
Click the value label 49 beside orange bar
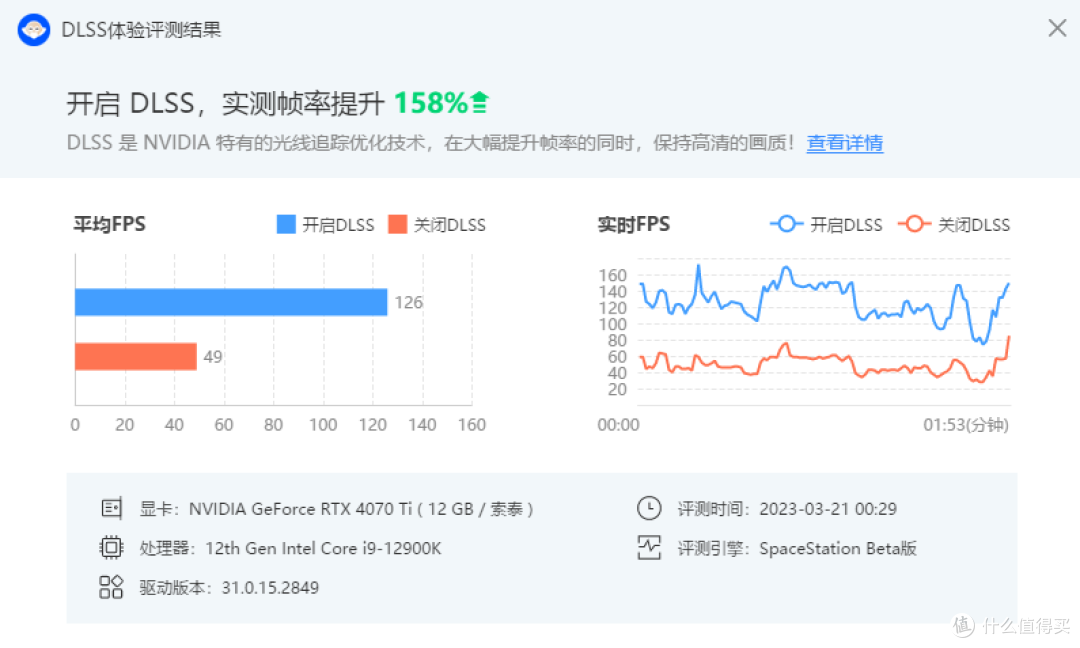pyautogui.click(x=213, y=357)
